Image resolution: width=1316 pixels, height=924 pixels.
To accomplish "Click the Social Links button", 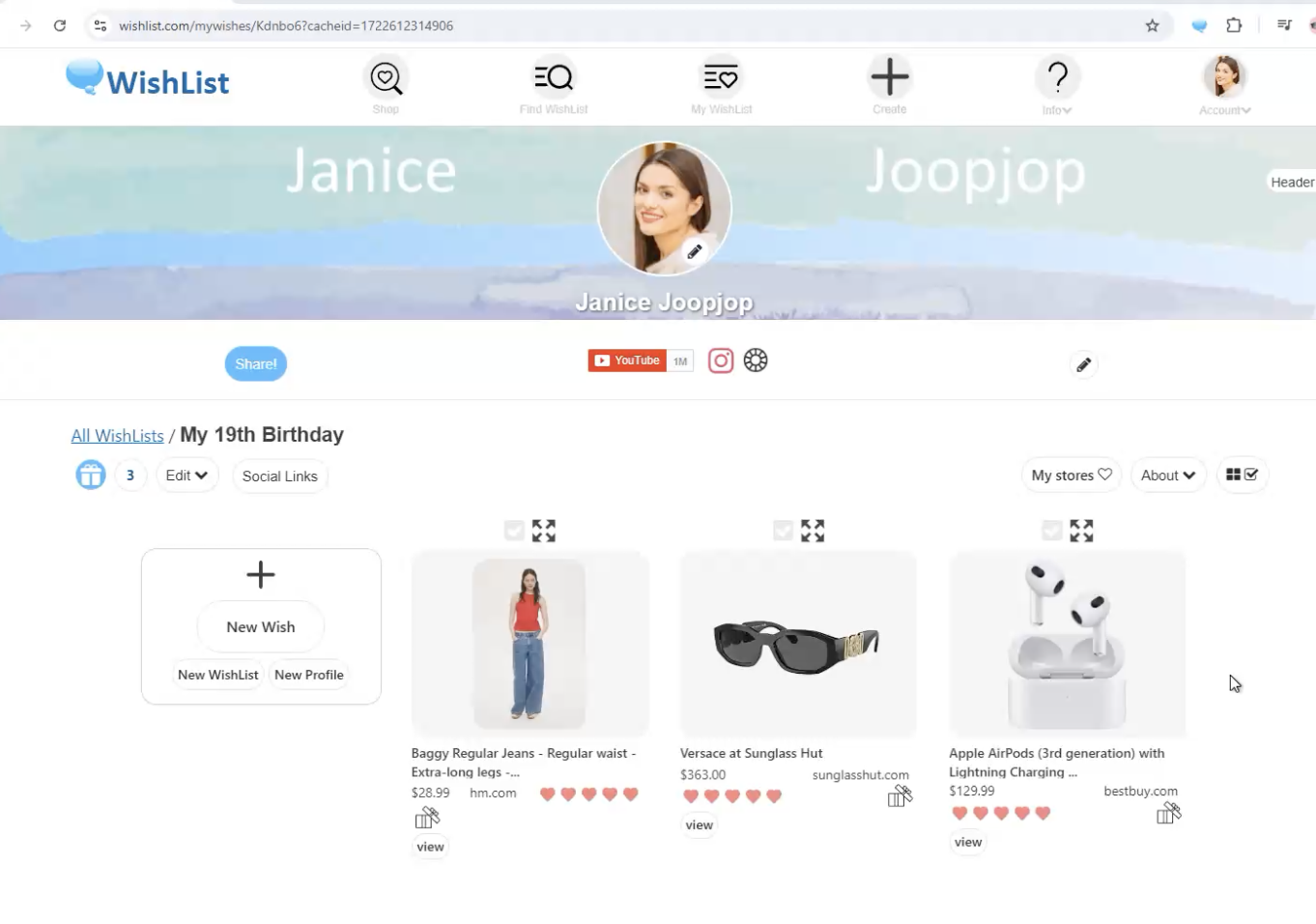I will click(279, 476).
